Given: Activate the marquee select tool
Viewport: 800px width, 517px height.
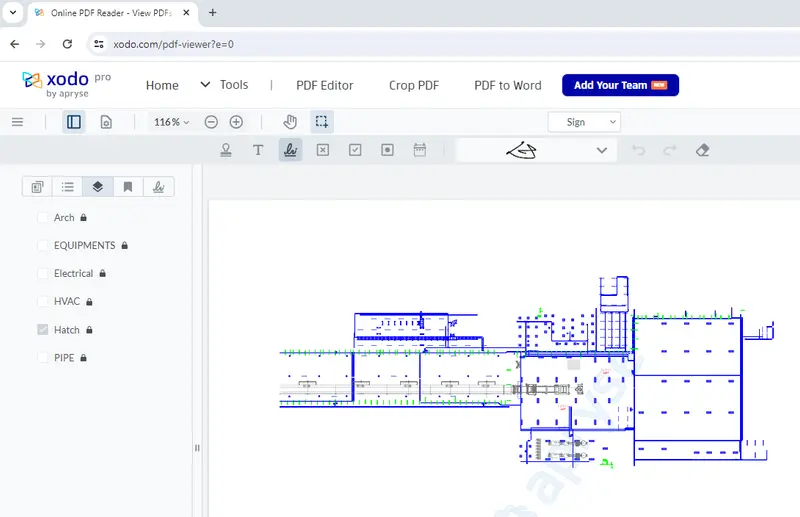Looking at the screenshot, I should point(321,122).
